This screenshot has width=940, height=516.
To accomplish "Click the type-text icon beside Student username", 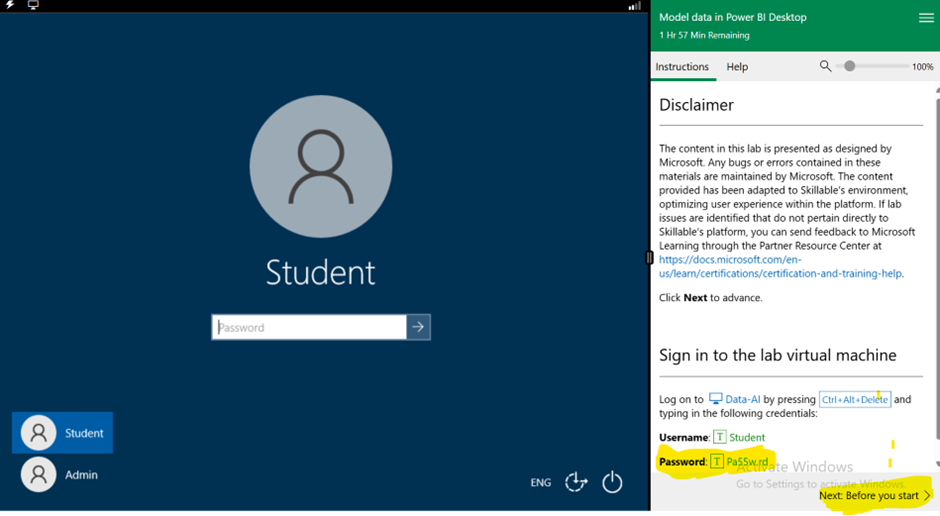I will tap(719, 437).
